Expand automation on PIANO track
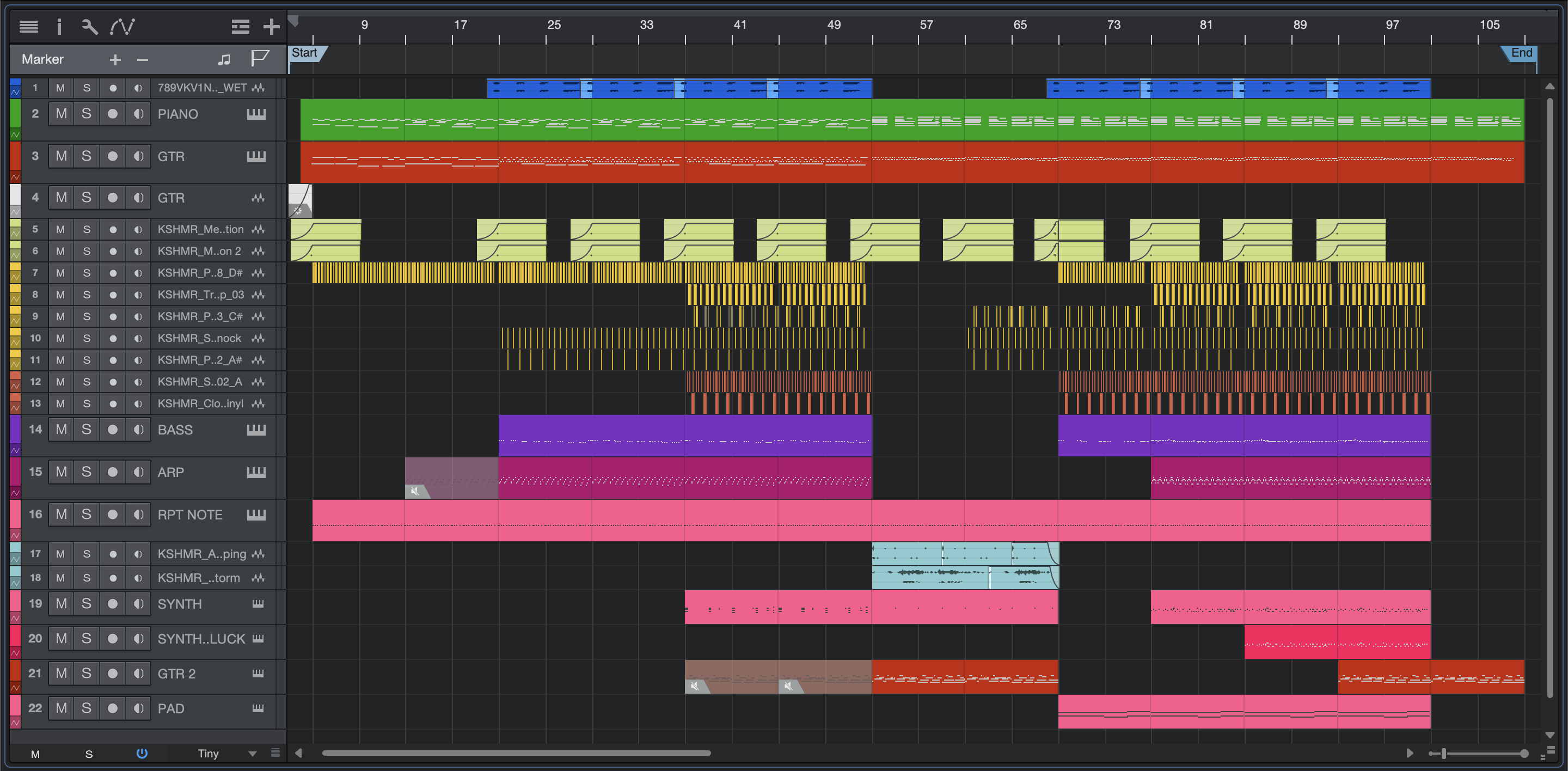 tap(15, 134)
